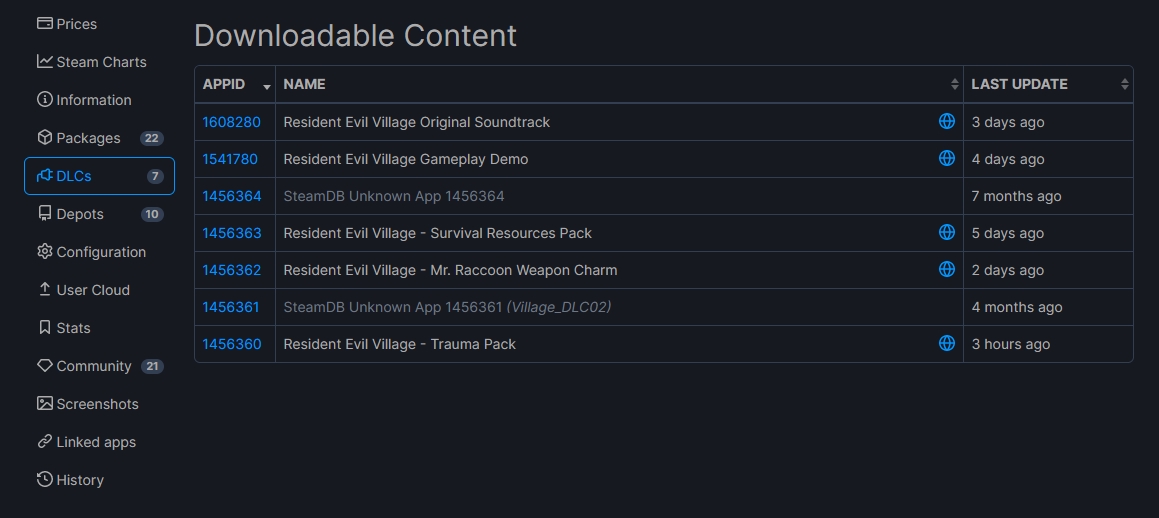Click globe icon for Original Soundtrack row
The height and width of the screenshot is (518, 1159).
[x=946, y=121]
